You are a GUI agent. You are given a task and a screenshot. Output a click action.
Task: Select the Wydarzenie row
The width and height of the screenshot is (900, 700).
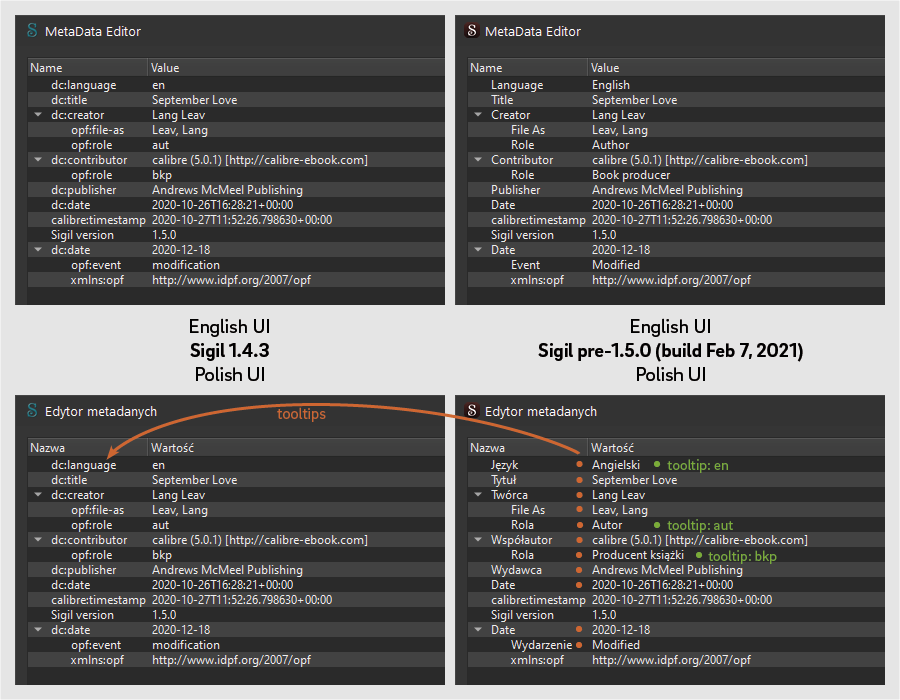(x=676, y=644)
